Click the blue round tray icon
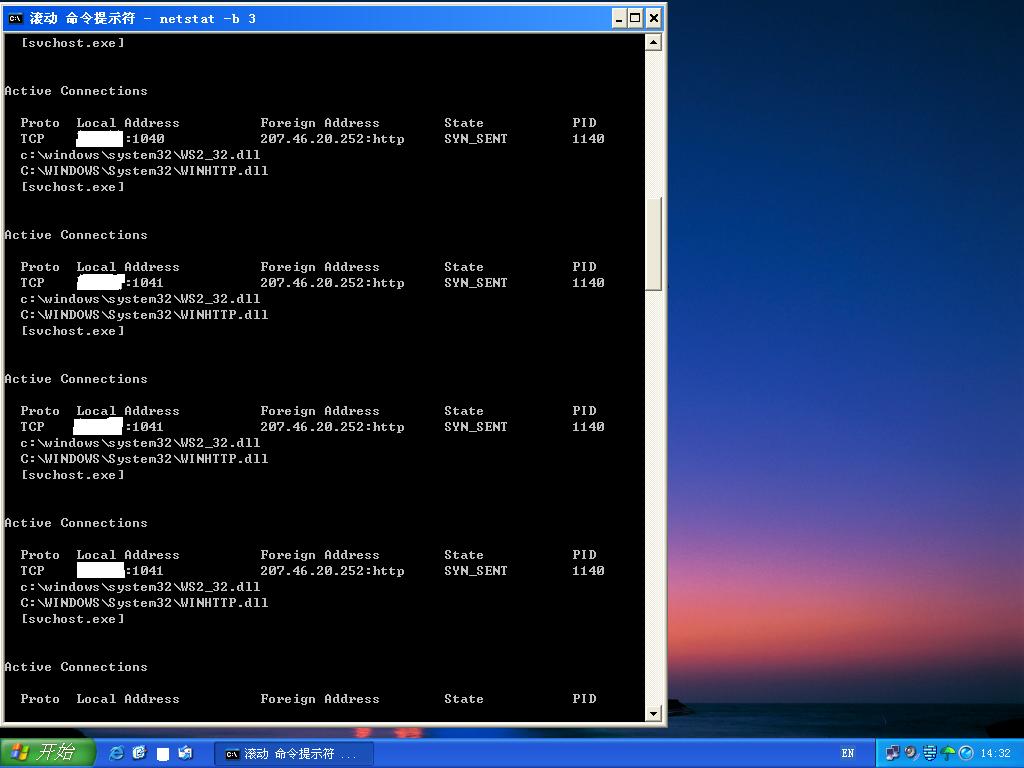Screen dimensions: 1024x768 [966, 753]
